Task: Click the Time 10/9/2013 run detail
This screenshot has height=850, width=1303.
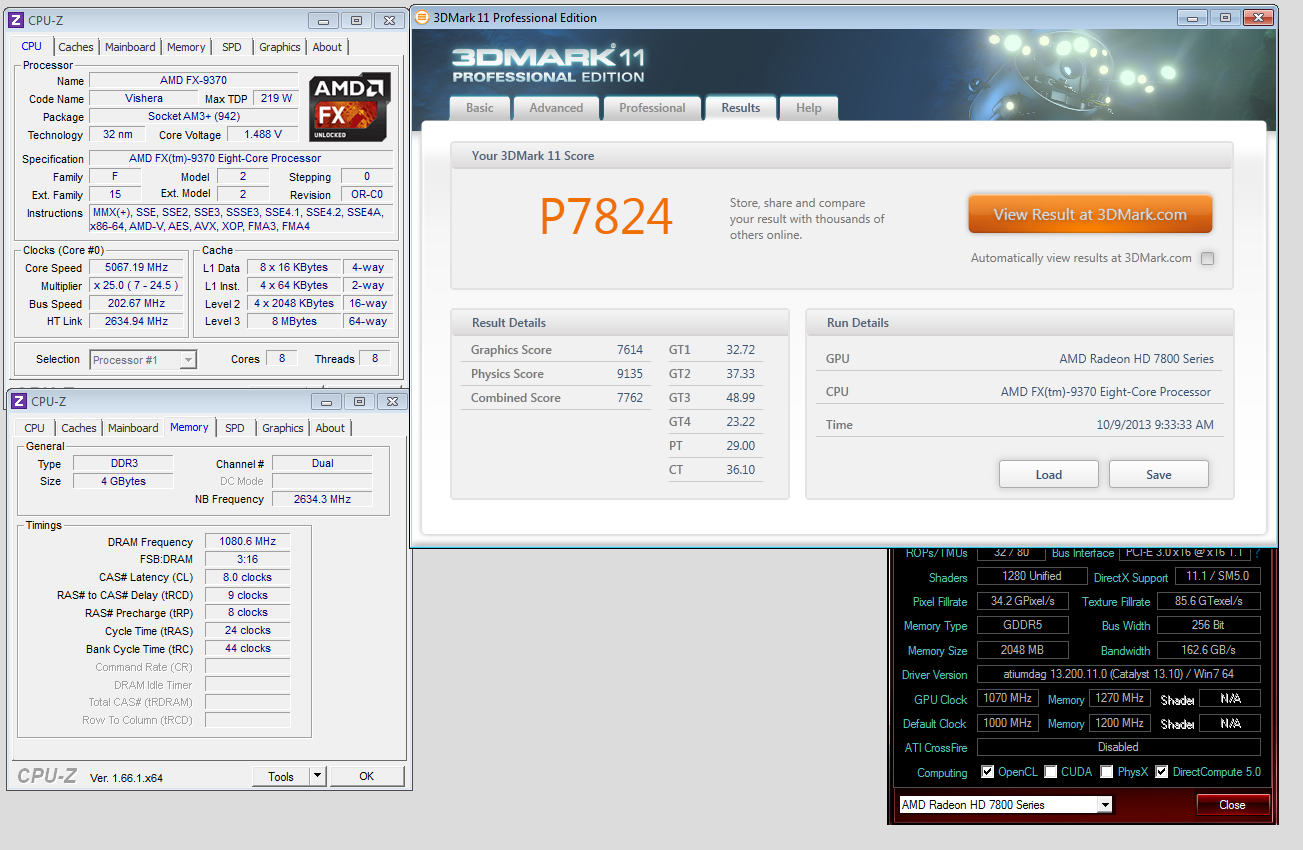Action: pos(1018,425)
